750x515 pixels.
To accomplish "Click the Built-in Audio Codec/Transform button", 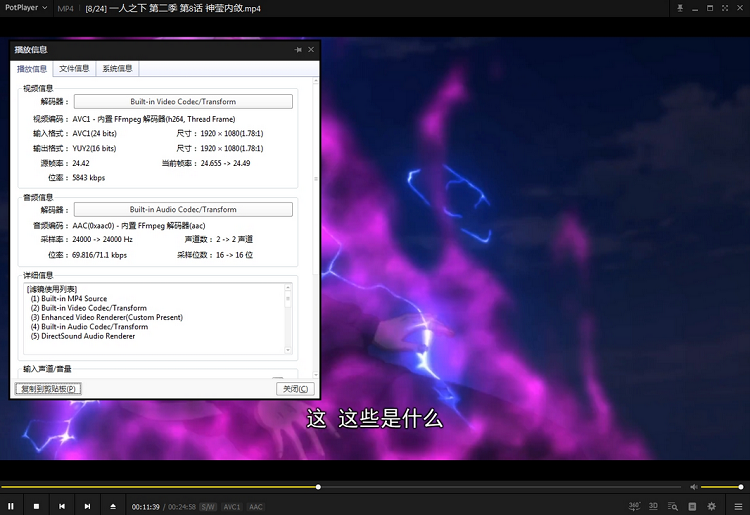I will tap(183, 210).
